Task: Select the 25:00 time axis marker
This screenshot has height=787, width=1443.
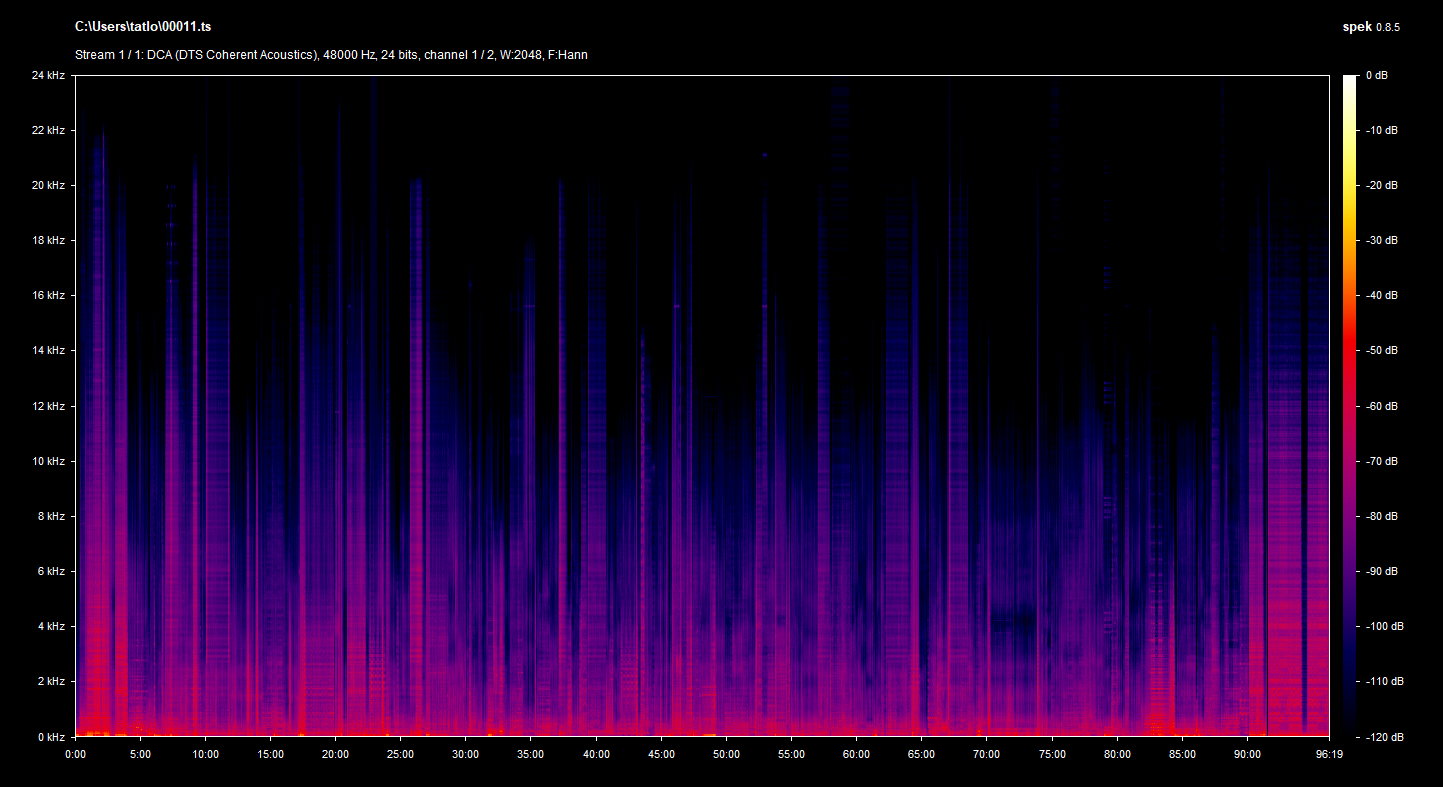Action: pos(400,755)
